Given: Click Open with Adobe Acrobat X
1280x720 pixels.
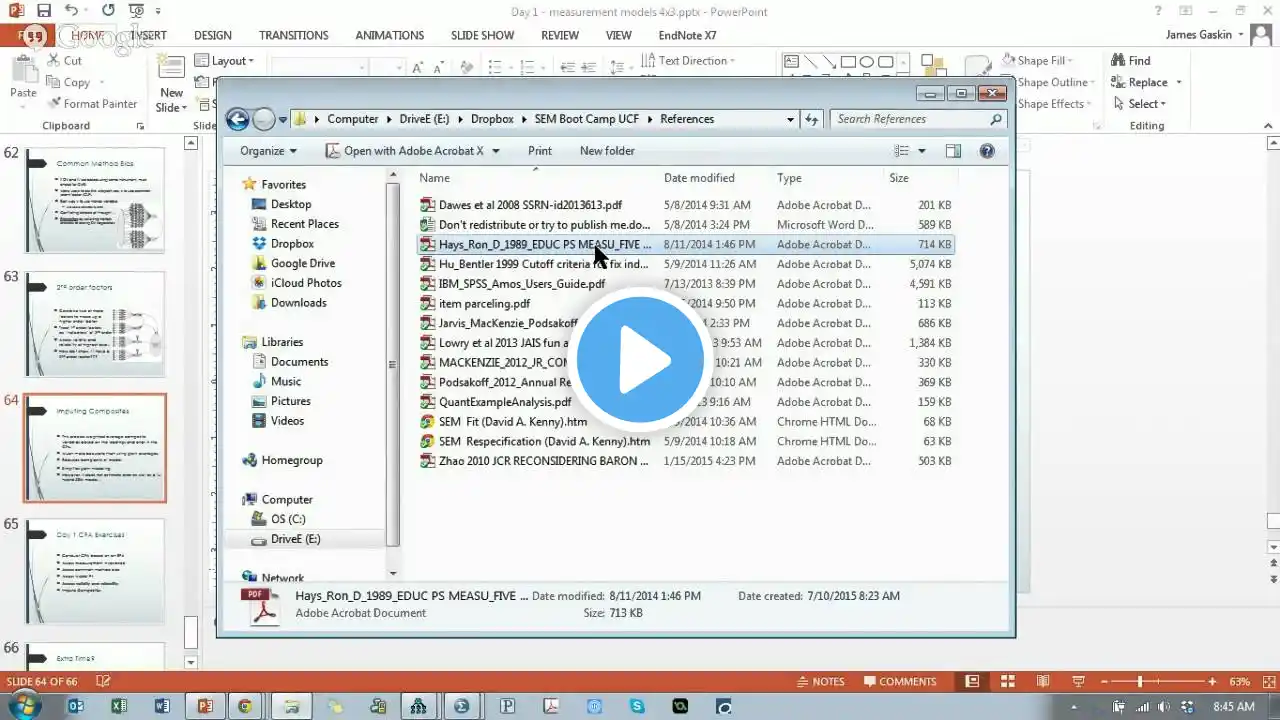Looking at the screenshot, I should (x=404, y=151).
